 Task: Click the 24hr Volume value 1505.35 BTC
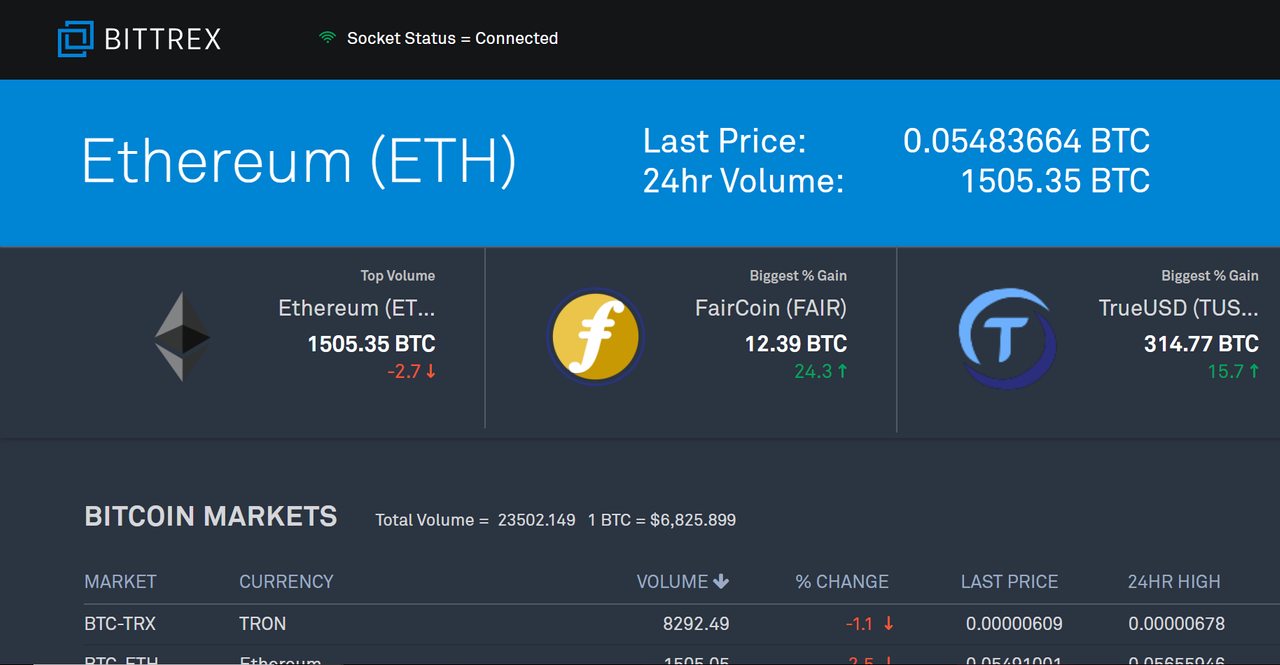(1055, 181)
